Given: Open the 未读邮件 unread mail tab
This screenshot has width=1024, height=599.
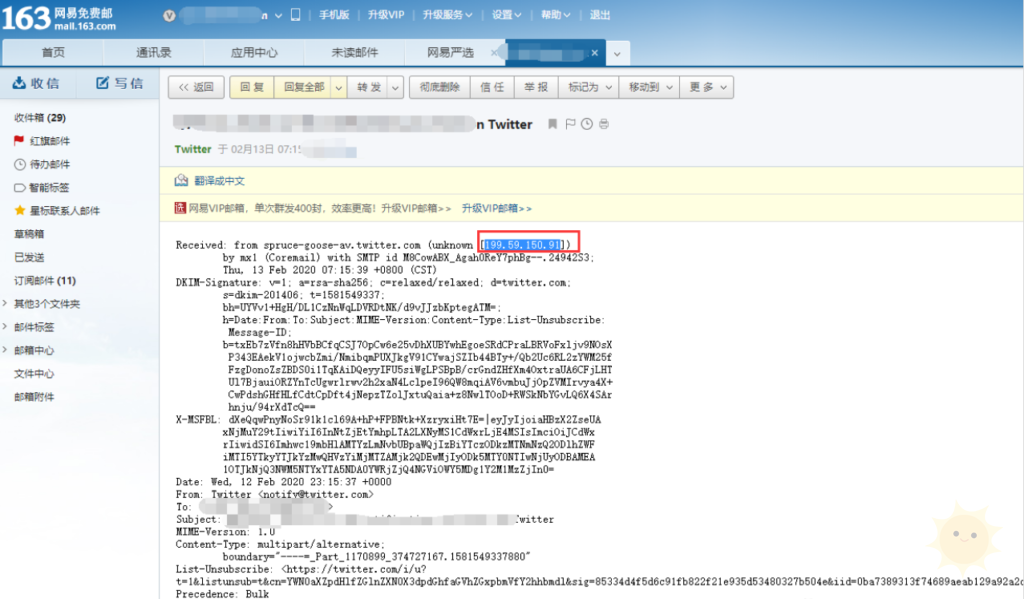Looking at the screenshot, I should coord(355,52).
